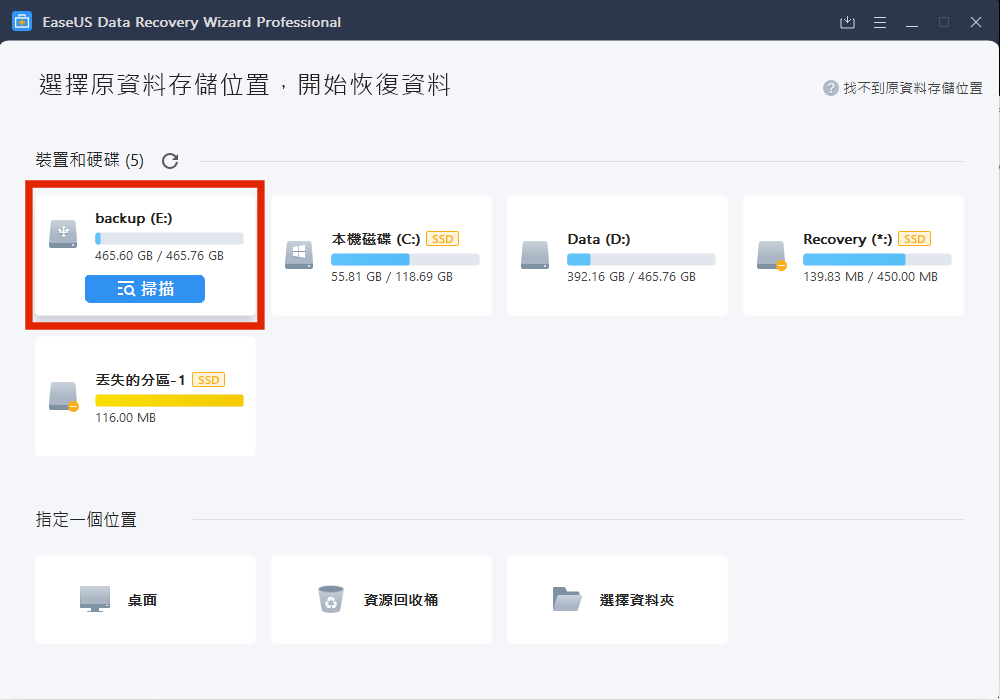Click the Recovery (*:) usage bar

877,259
